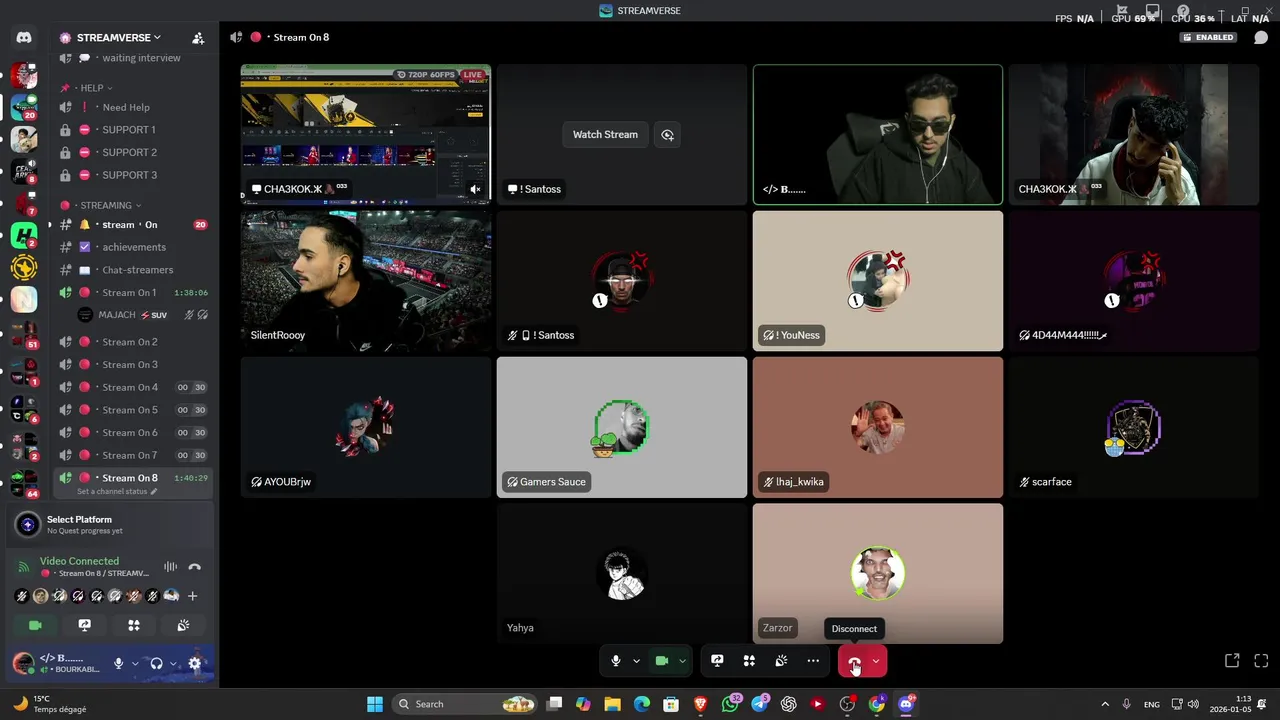Pop out the call window

tap(1232, 661)
